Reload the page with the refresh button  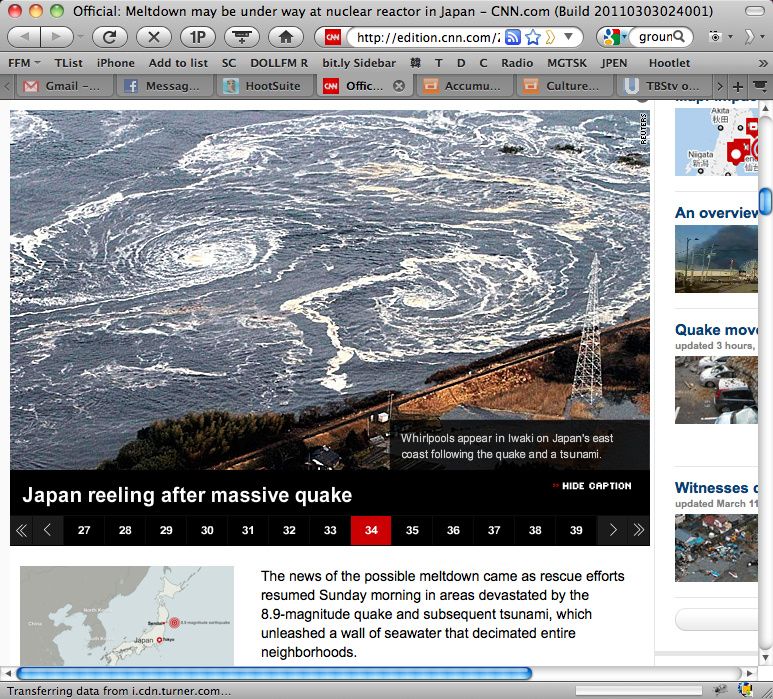(109, 37)
